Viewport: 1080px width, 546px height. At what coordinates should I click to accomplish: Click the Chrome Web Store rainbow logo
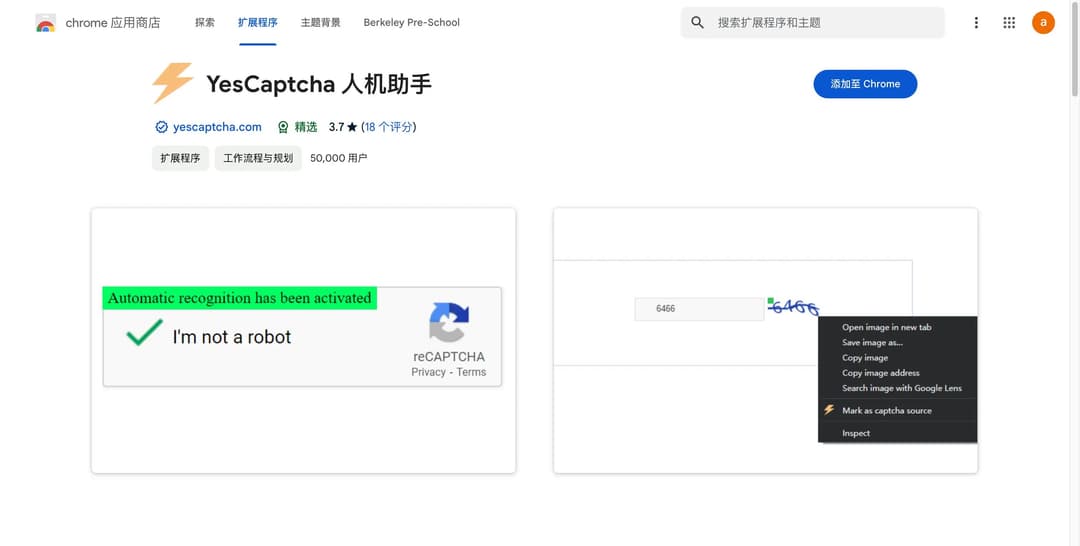(45, 23)
